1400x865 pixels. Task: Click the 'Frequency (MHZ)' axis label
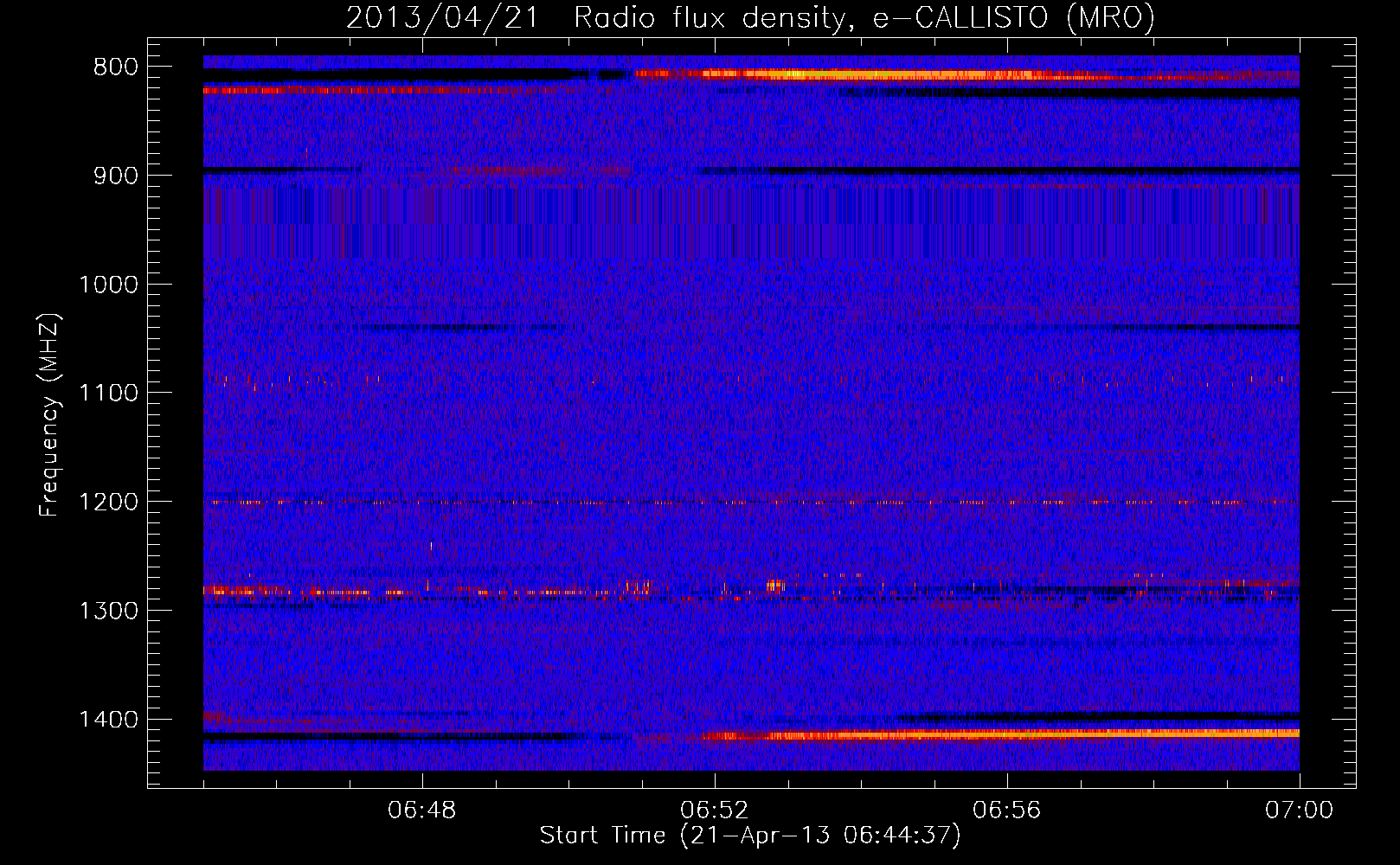(x=50, y=415)
